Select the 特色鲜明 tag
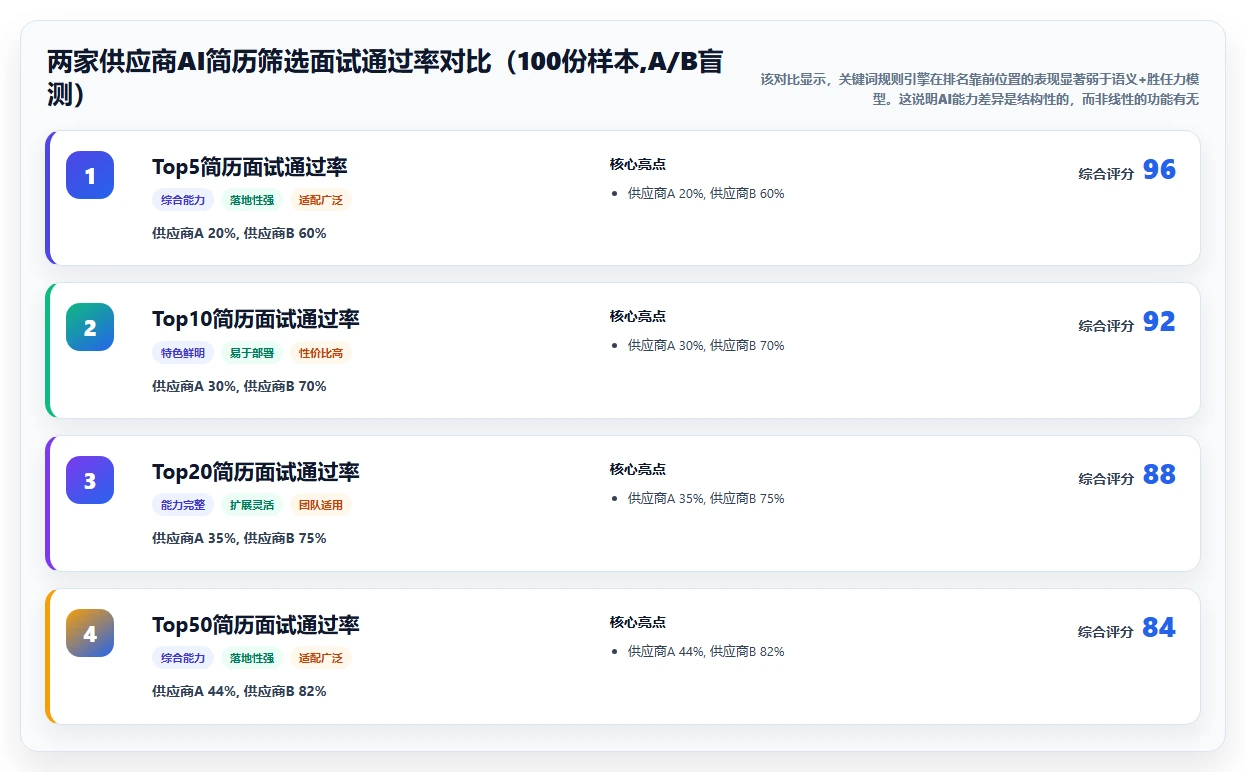Viewport: 1246px width, 772px height. [x=183, y=353]
